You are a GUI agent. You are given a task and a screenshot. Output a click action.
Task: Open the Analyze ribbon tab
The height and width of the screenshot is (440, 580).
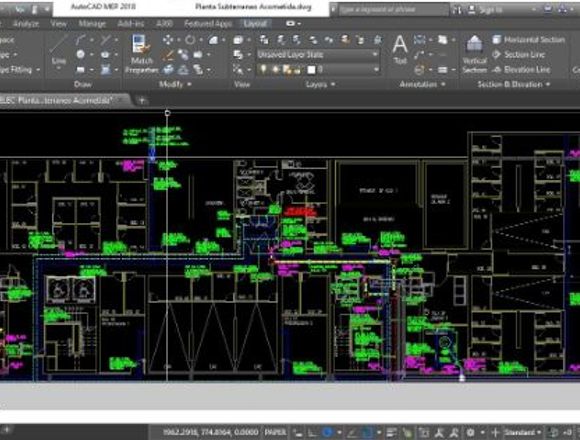tap(26, 24)
